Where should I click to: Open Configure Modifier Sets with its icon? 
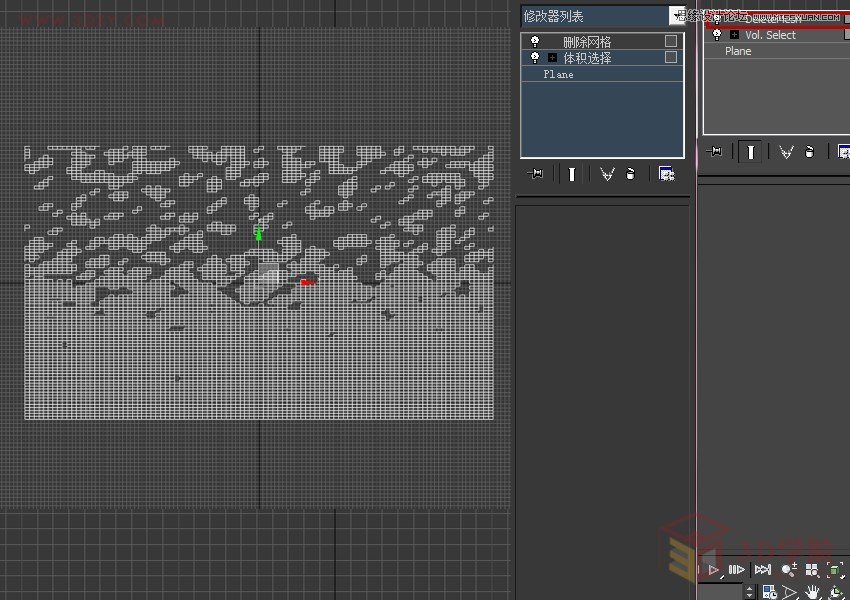pos(666,173)
